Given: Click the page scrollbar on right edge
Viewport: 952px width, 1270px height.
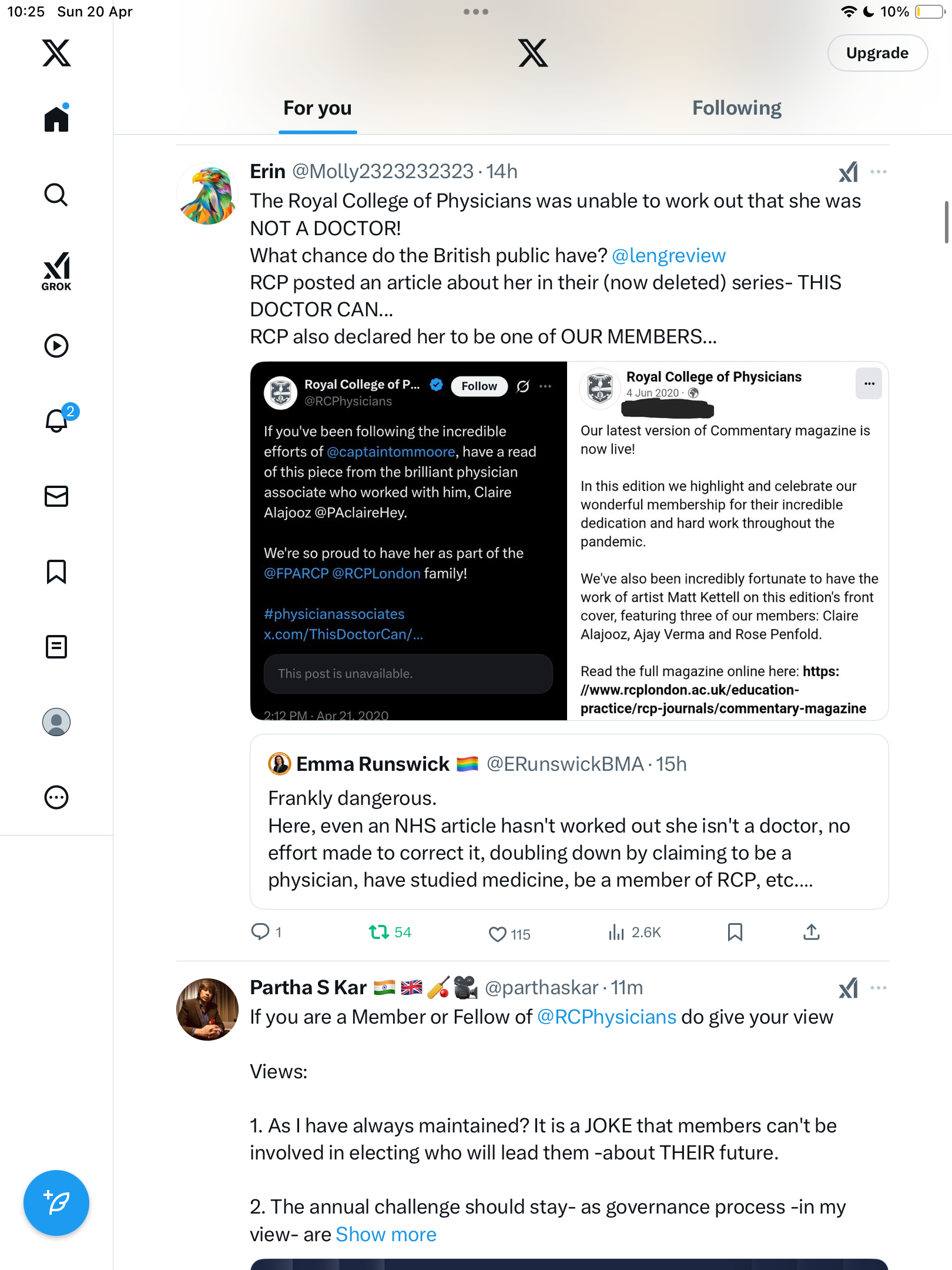Looking at the screenshot, I should pos(947,222).
